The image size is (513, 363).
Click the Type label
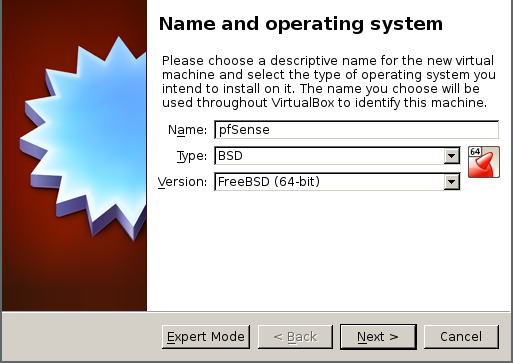click(192, 156)
